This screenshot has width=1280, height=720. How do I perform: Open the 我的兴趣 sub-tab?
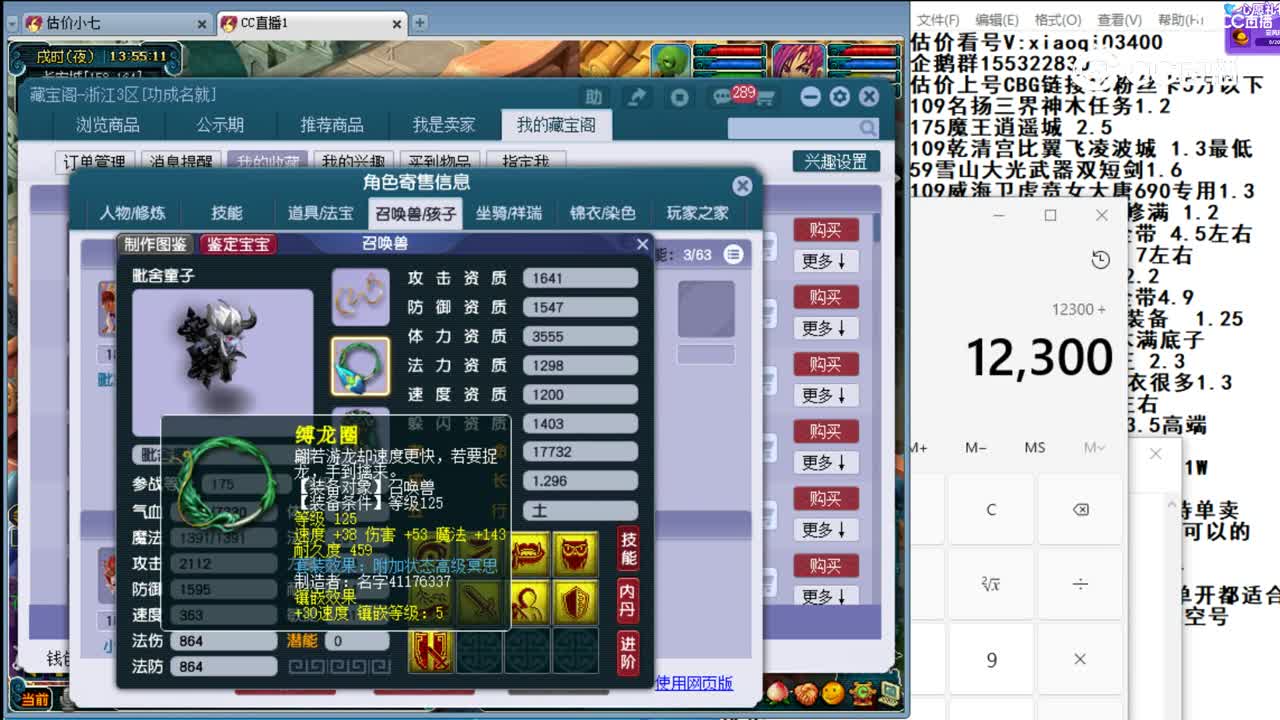click(x=353, y=161)
